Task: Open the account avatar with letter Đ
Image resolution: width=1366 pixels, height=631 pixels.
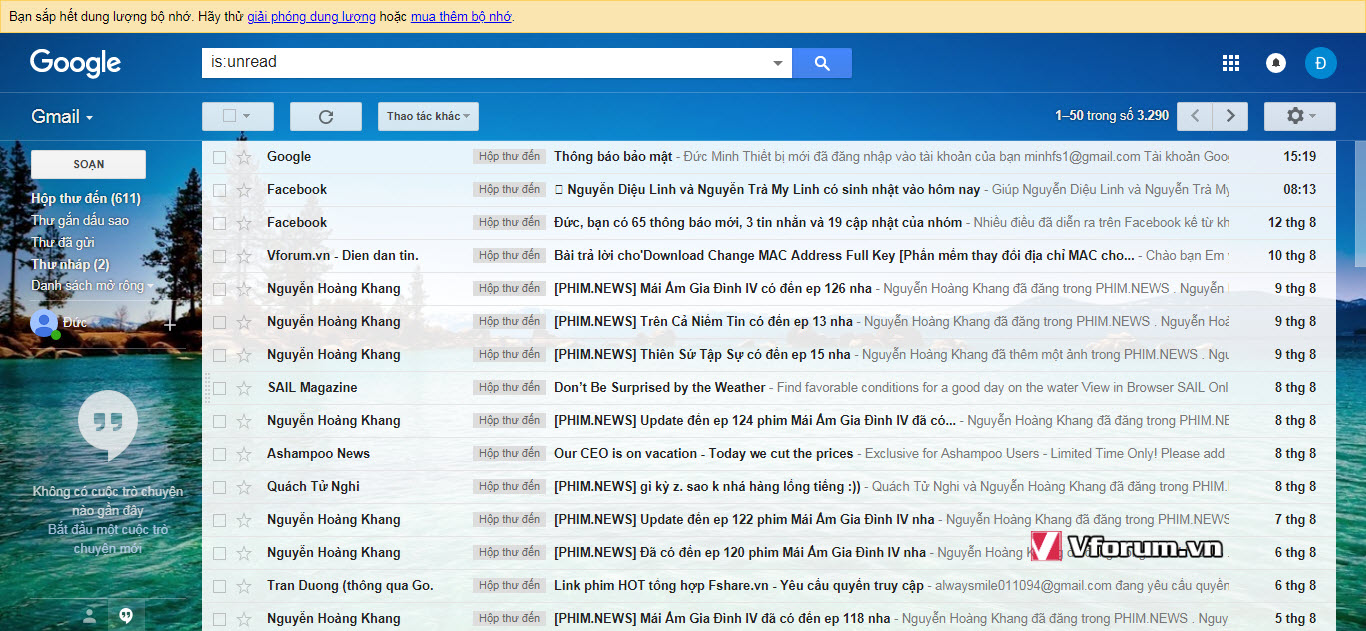Action: click(1320, 63)
